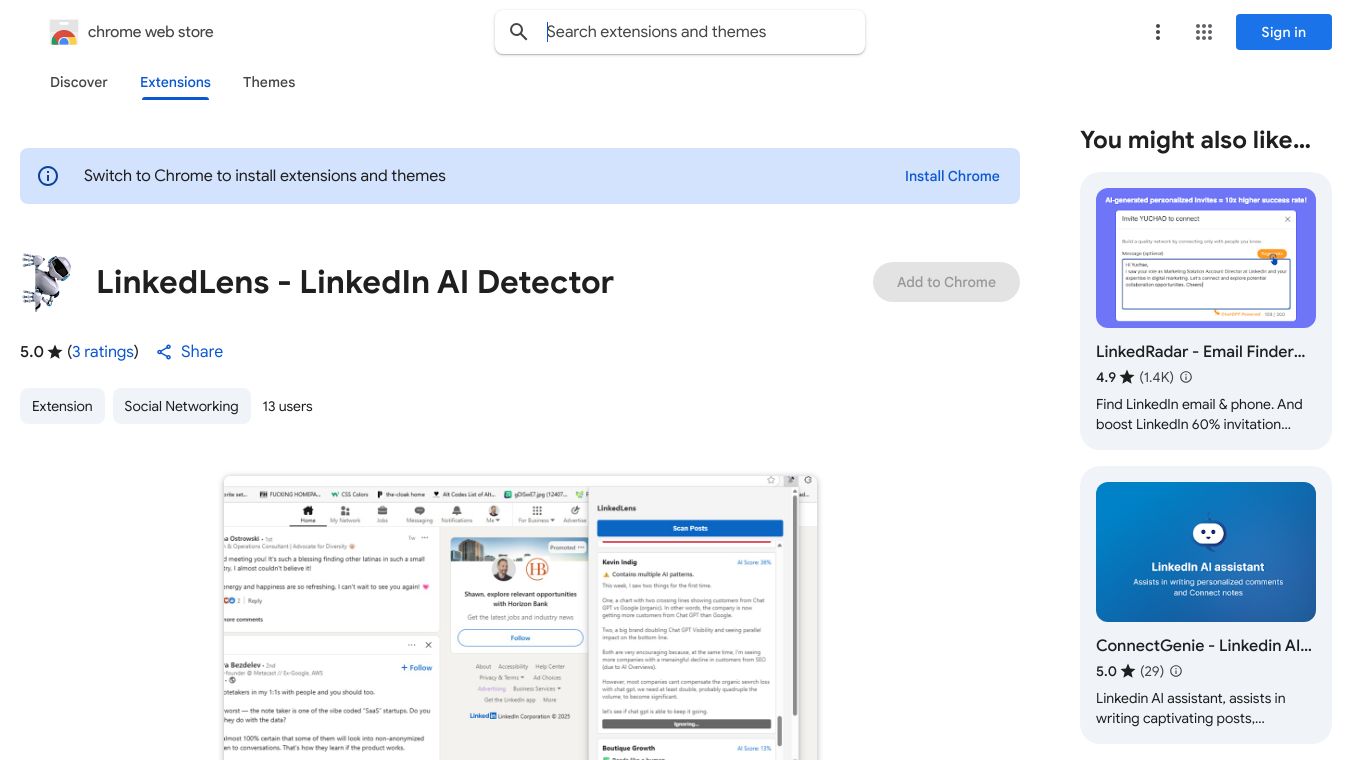Click the info icon beside LinkedRadar's (1.4K) ratings

coord(1186,377)
